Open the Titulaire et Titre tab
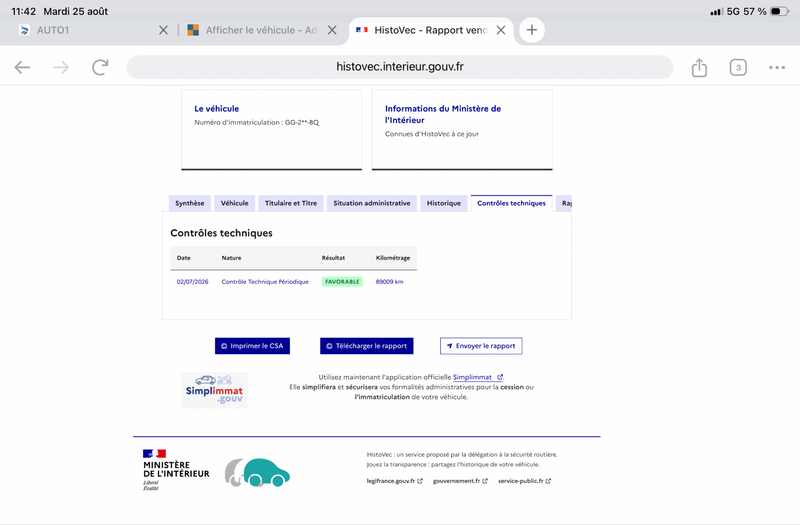This screenshot has width=800, height=525. [x=291, y=203]
